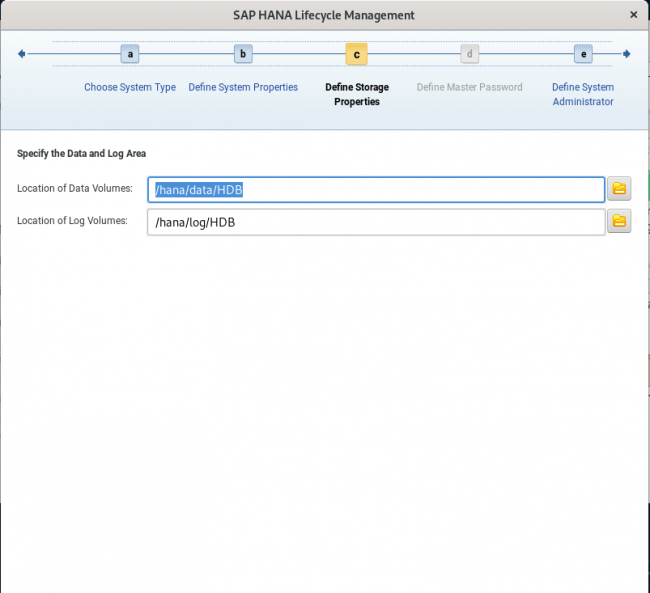650x593 pixels.
Task: Open Define Storage Properties step label
Action: [x=357, y=94]
